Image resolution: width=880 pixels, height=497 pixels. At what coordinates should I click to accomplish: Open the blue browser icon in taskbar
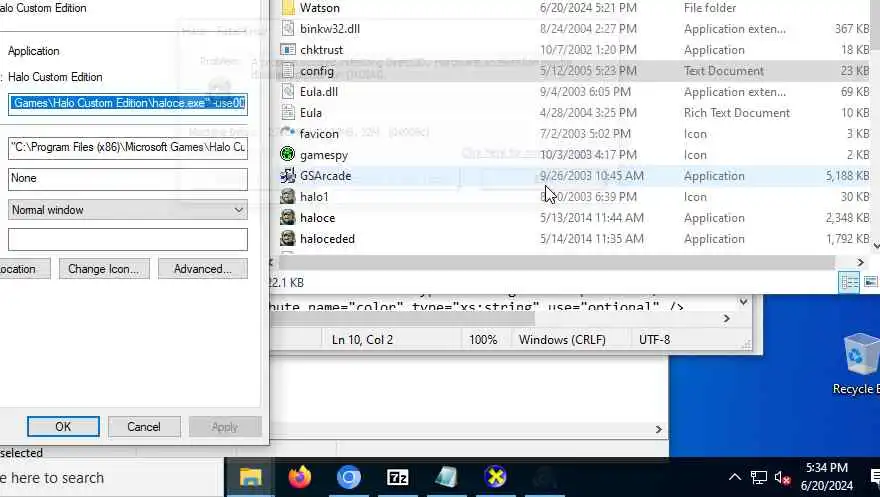point(349,477)
